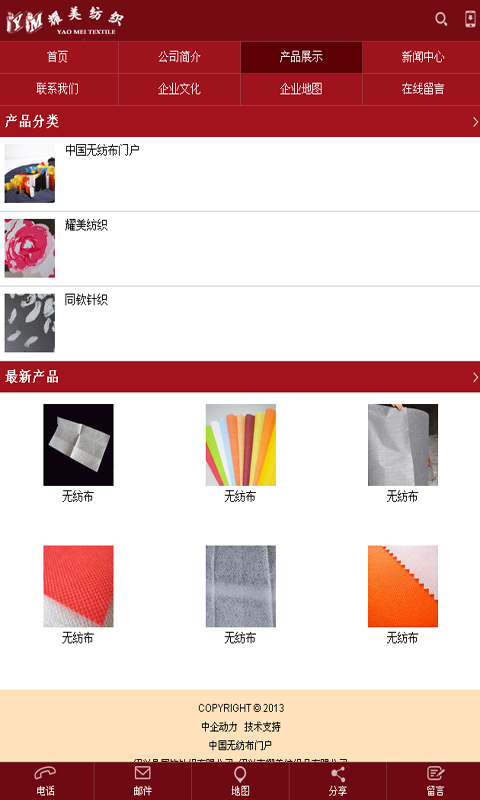Open the 在线留言 menu item
This screenshot has width=480, height=800.
pos(421,89)
